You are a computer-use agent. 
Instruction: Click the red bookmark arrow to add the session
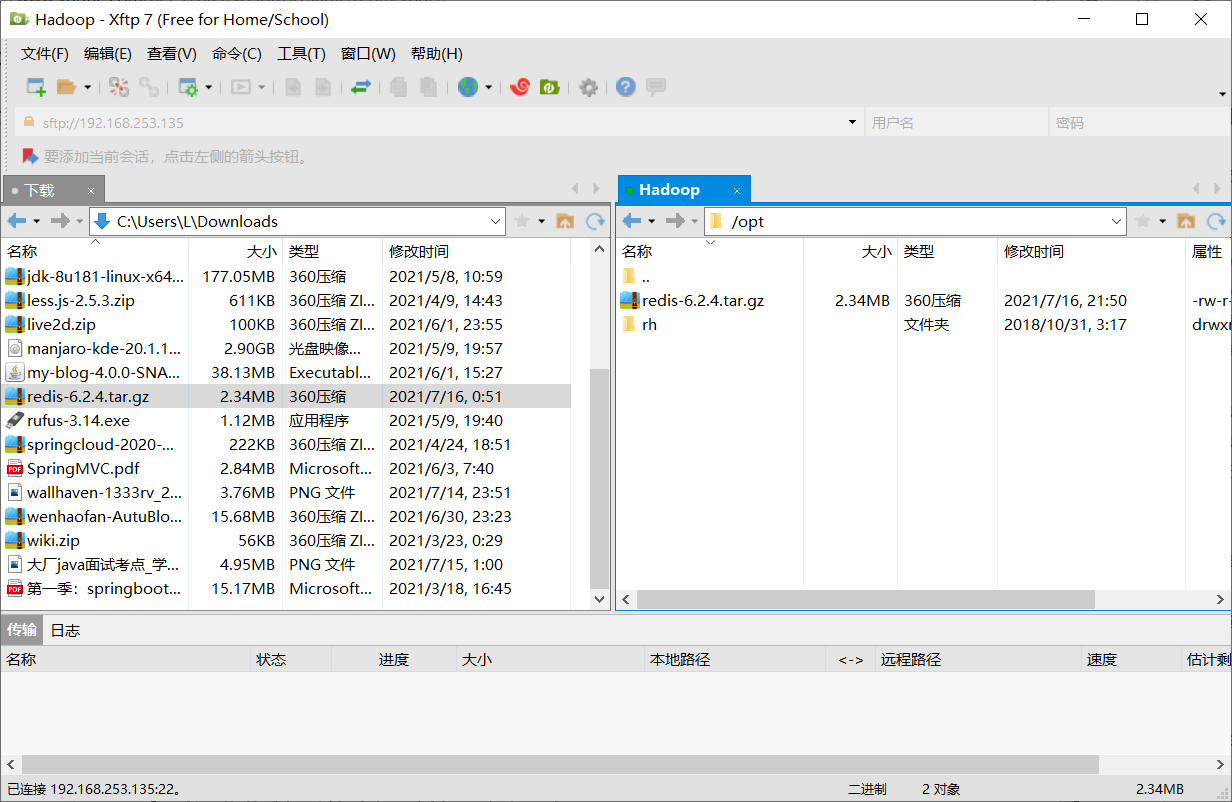[x=30, y=156]
